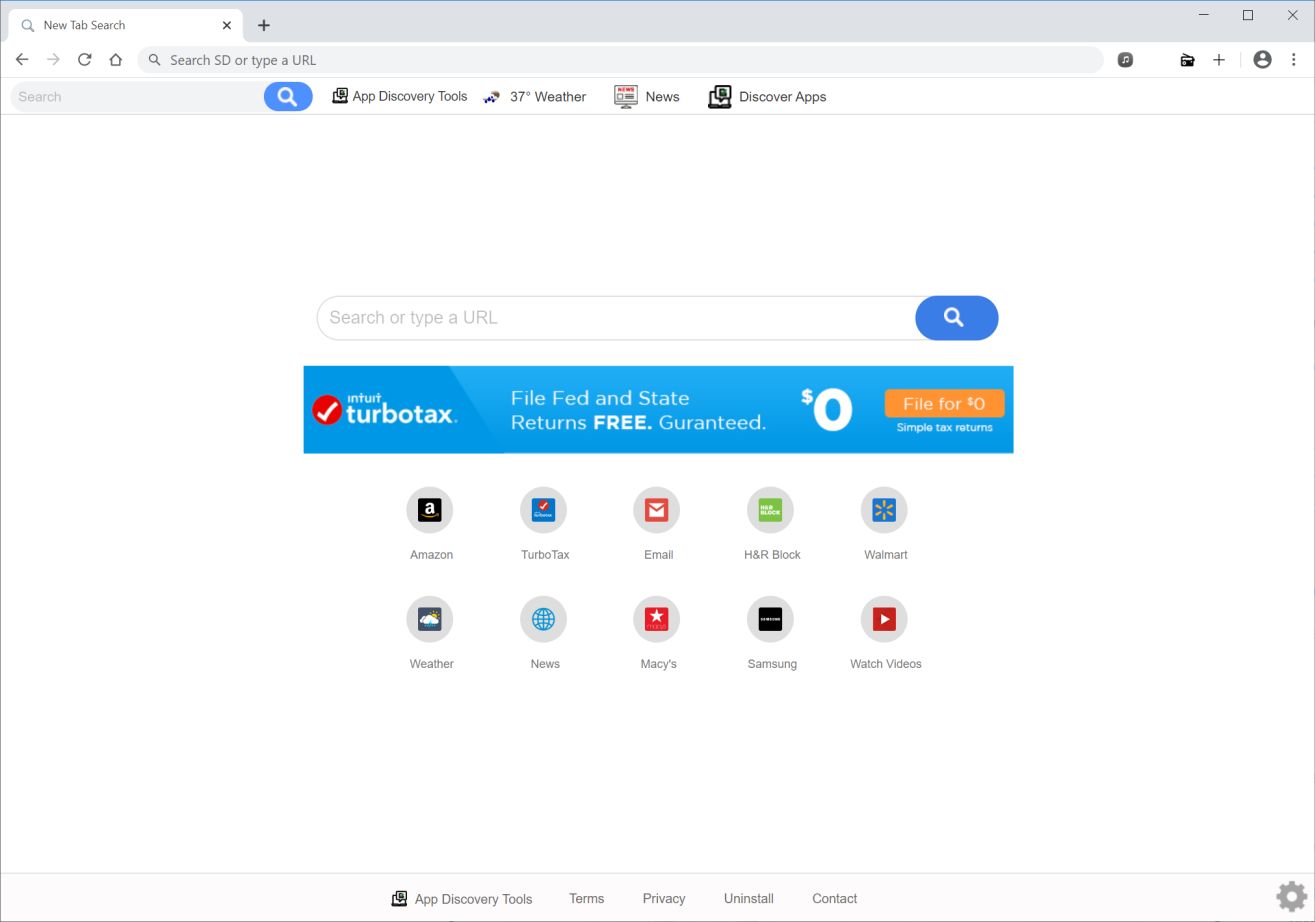Open the browser three-dot menu

pos(1293,60)
